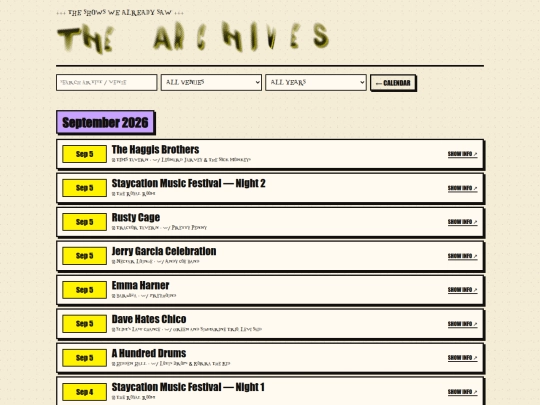Viewport: 540px width, 405px height.
Task: Select the Rusty Cage show title
Action: click(x=136, y=217)
